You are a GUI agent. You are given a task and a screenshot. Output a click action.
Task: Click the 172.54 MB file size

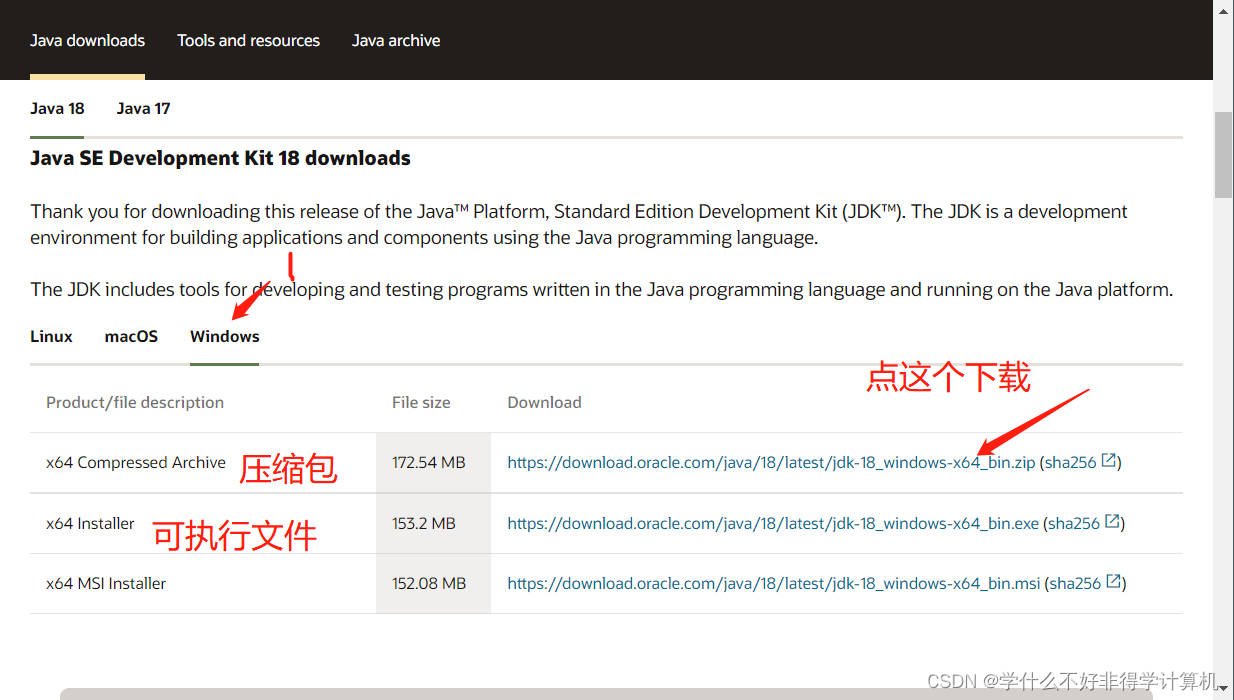tap(429, 462)
